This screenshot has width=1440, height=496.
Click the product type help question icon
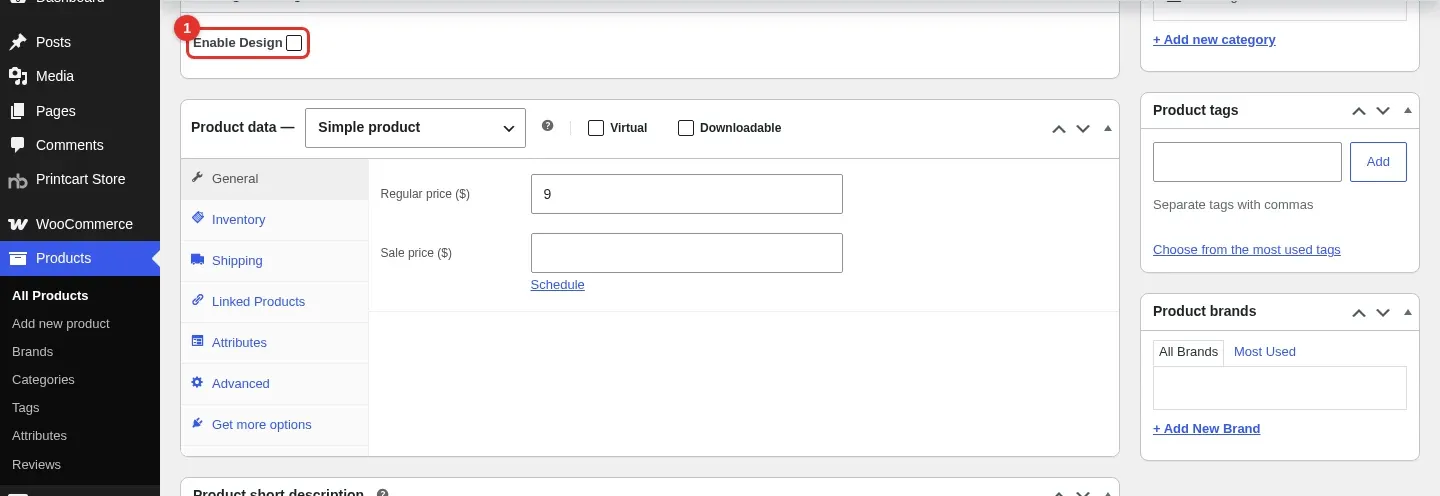click(547, 126)
